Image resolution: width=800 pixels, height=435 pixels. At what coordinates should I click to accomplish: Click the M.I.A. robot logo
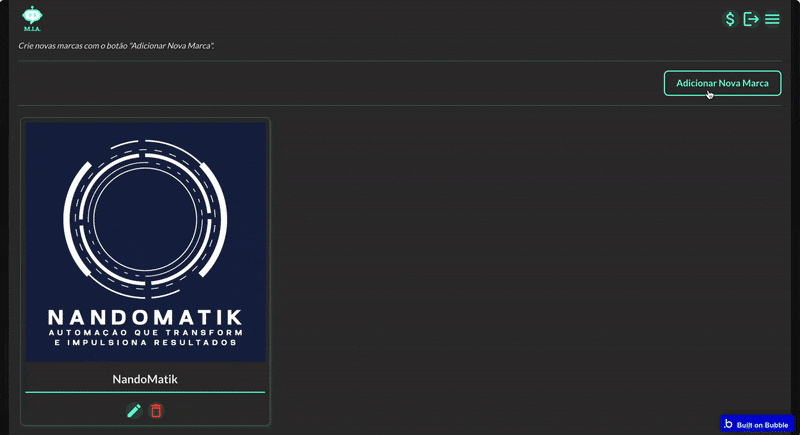32,19
